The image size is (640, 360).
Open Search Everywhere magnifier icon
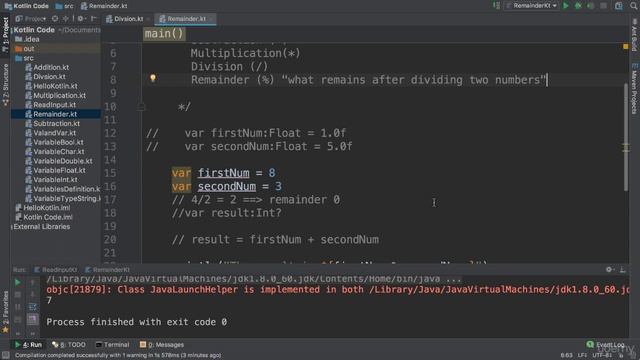pyautogui.click(x=633, y=6)
